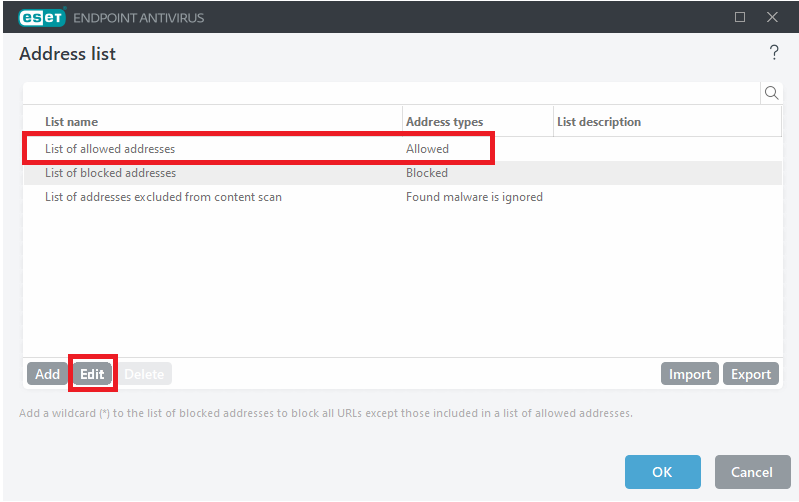This screenshot has height=502, width=799.
Task: Maximize the Endpoint Antivirus window
Action: click(740, 17)
